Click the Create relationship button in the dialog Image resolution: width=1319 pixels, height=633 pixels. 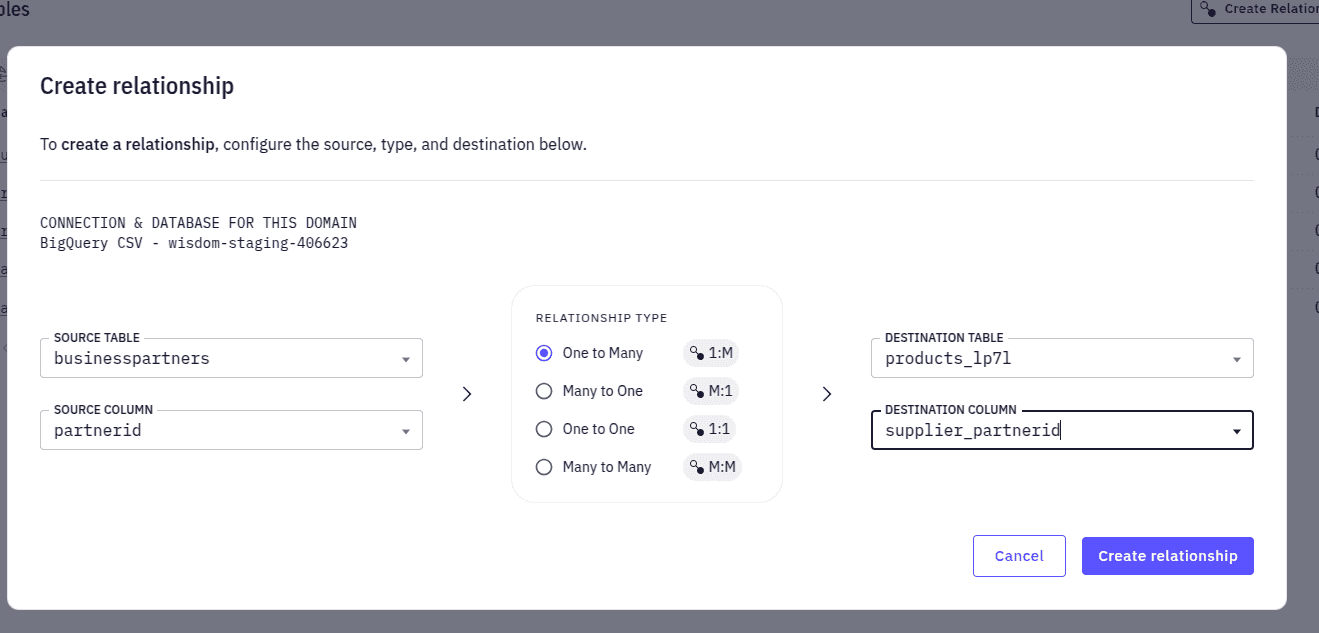point(1167,556)
